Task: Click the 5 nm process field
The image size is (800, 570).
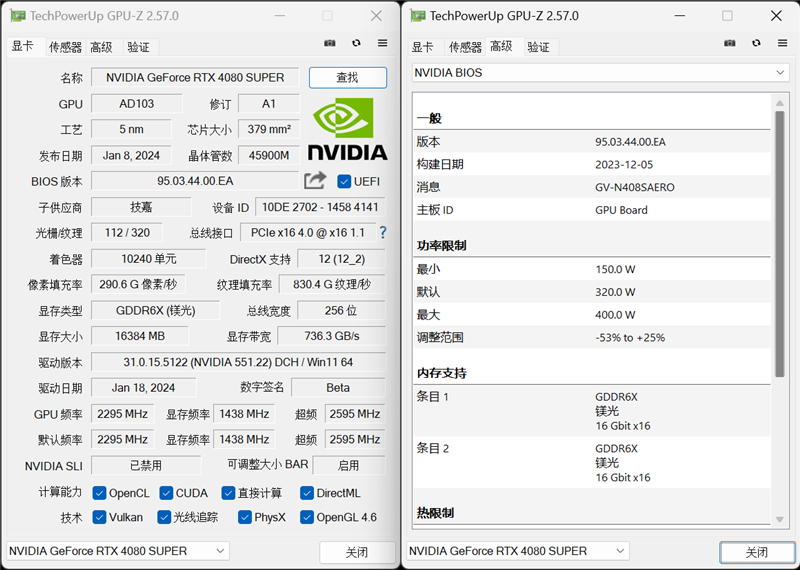Action: point(131,129)
